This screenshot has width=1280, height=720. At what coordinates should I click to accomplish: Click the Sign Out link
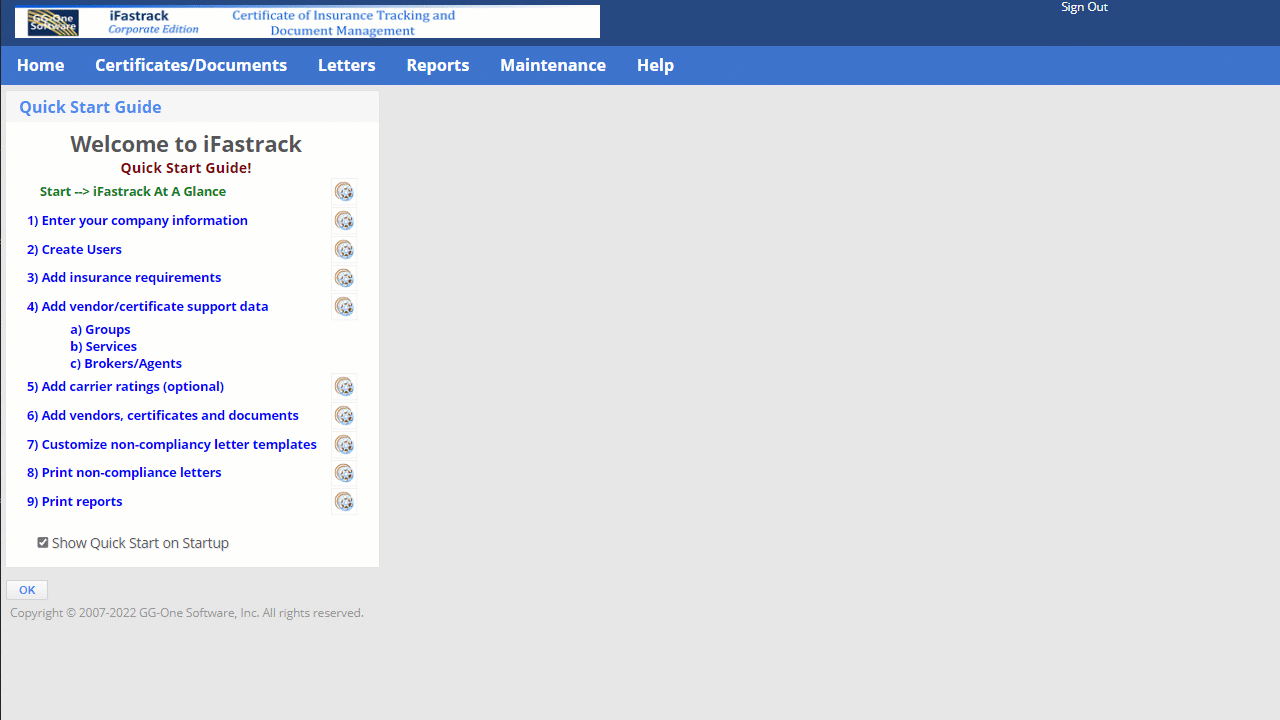click(1084, 7)
